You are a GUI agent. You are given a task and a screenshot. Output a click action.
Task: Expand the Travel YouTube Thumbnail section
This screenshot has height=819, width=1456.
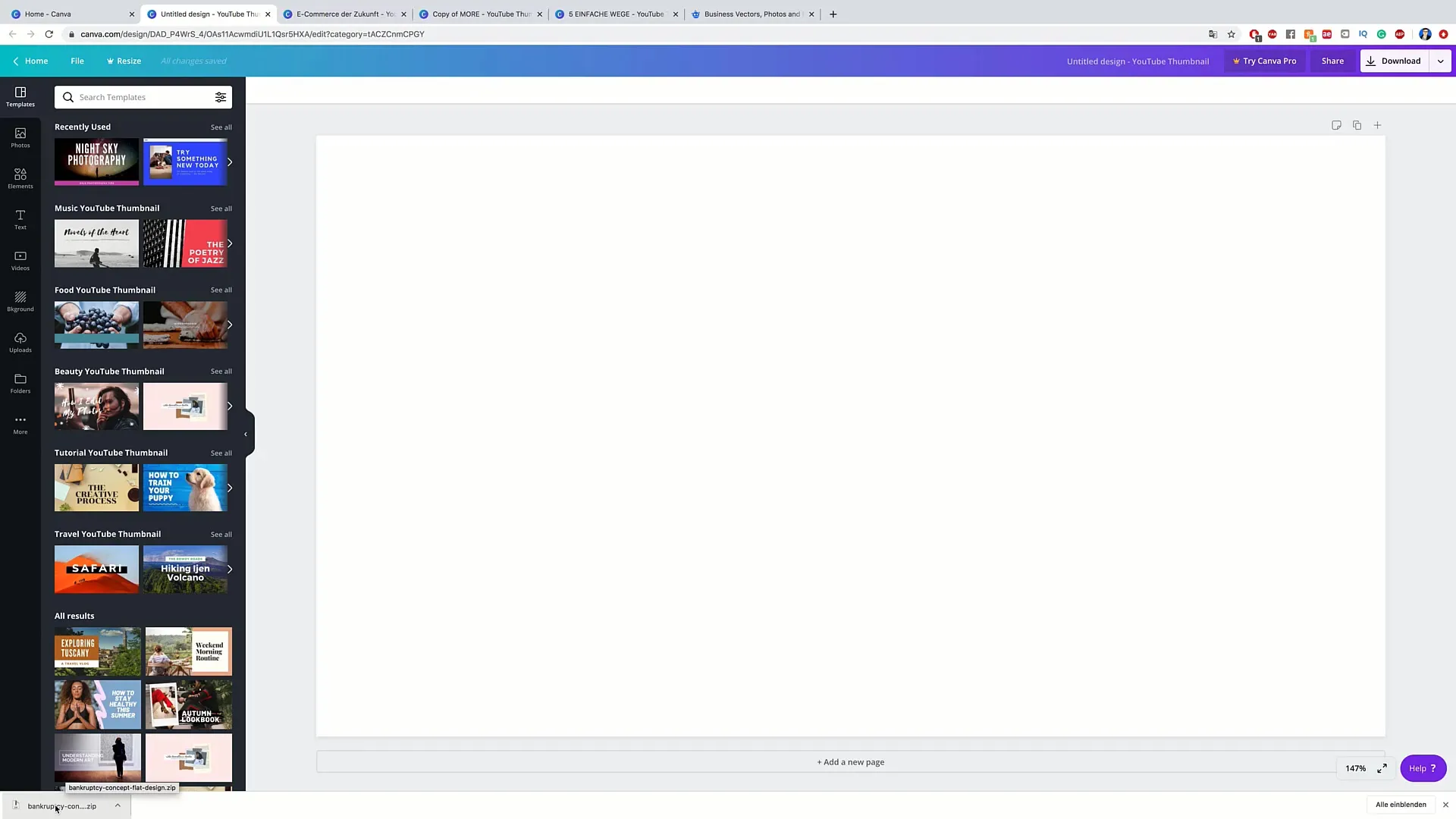[220, 534]
